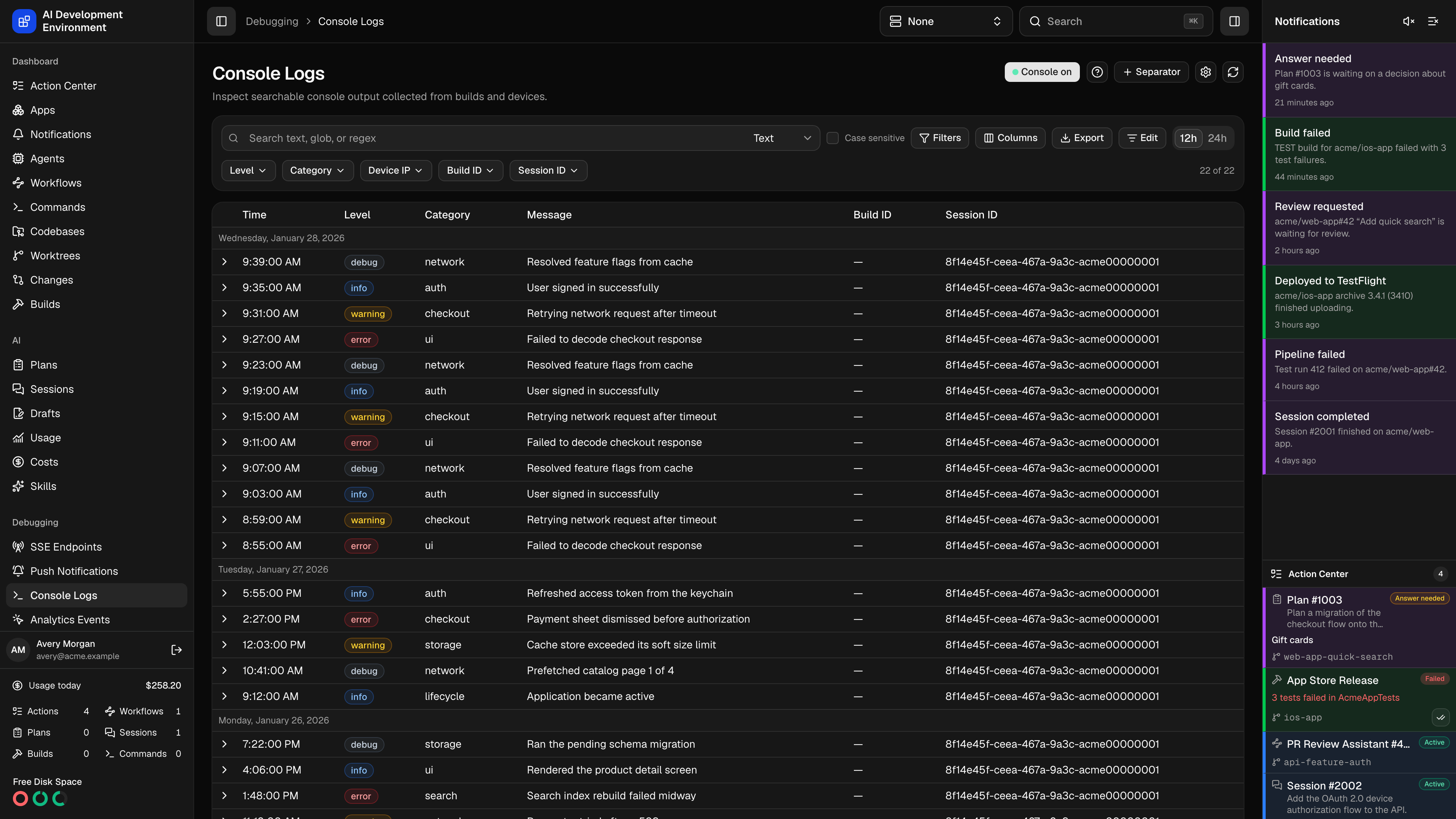Open SSE Endpoints in the sidebar
The image size is (1456, 819).
(x=97, y=546)
